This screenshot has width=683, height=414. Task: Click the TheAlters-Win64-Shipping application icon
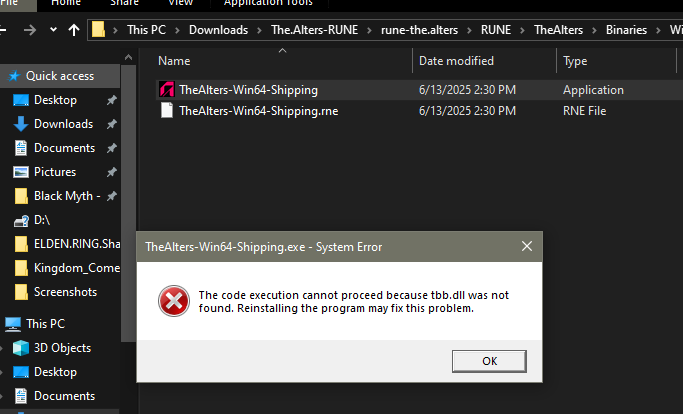coord(166,90)
